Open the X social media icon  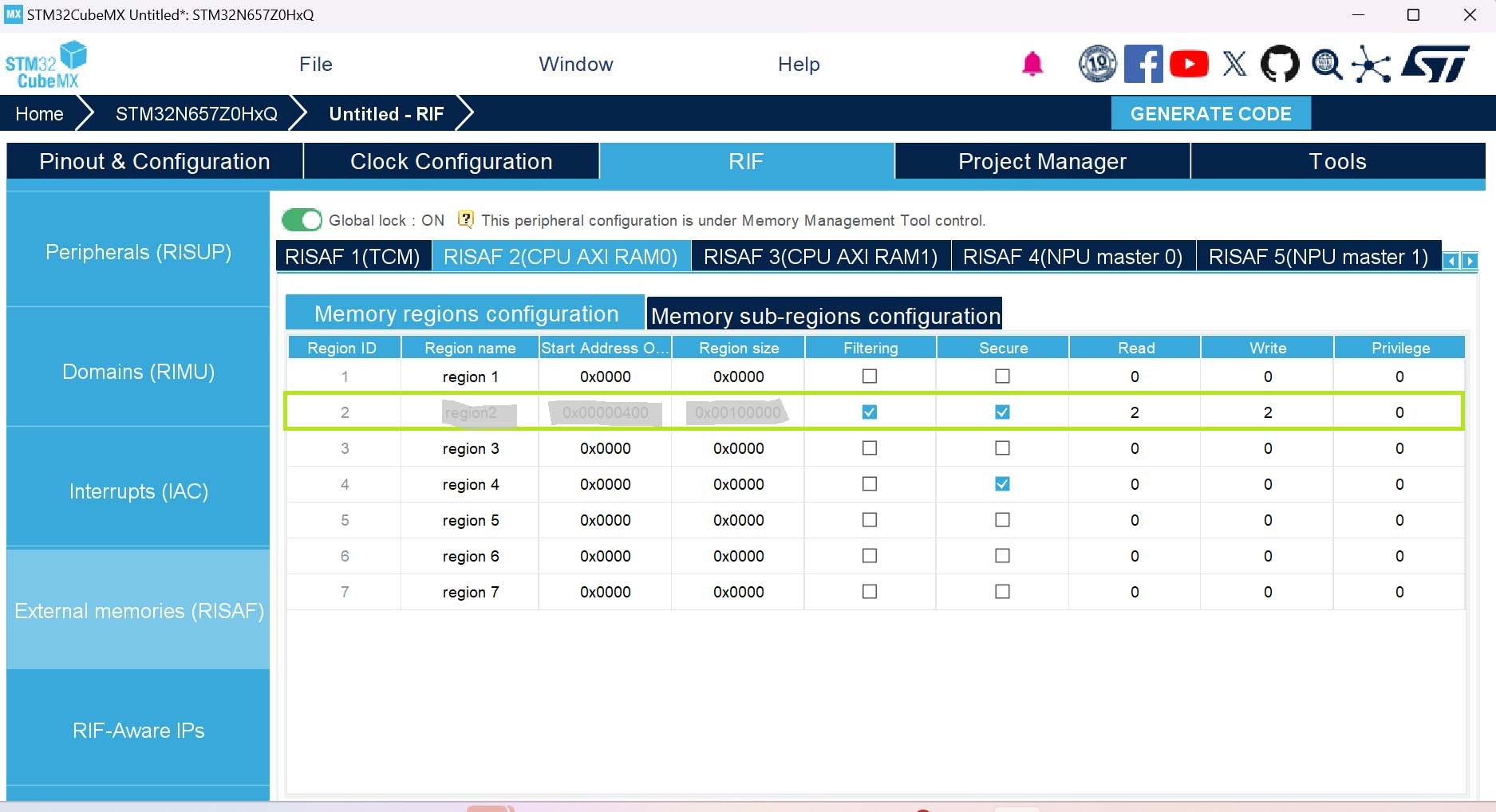tap(1234, 64)
